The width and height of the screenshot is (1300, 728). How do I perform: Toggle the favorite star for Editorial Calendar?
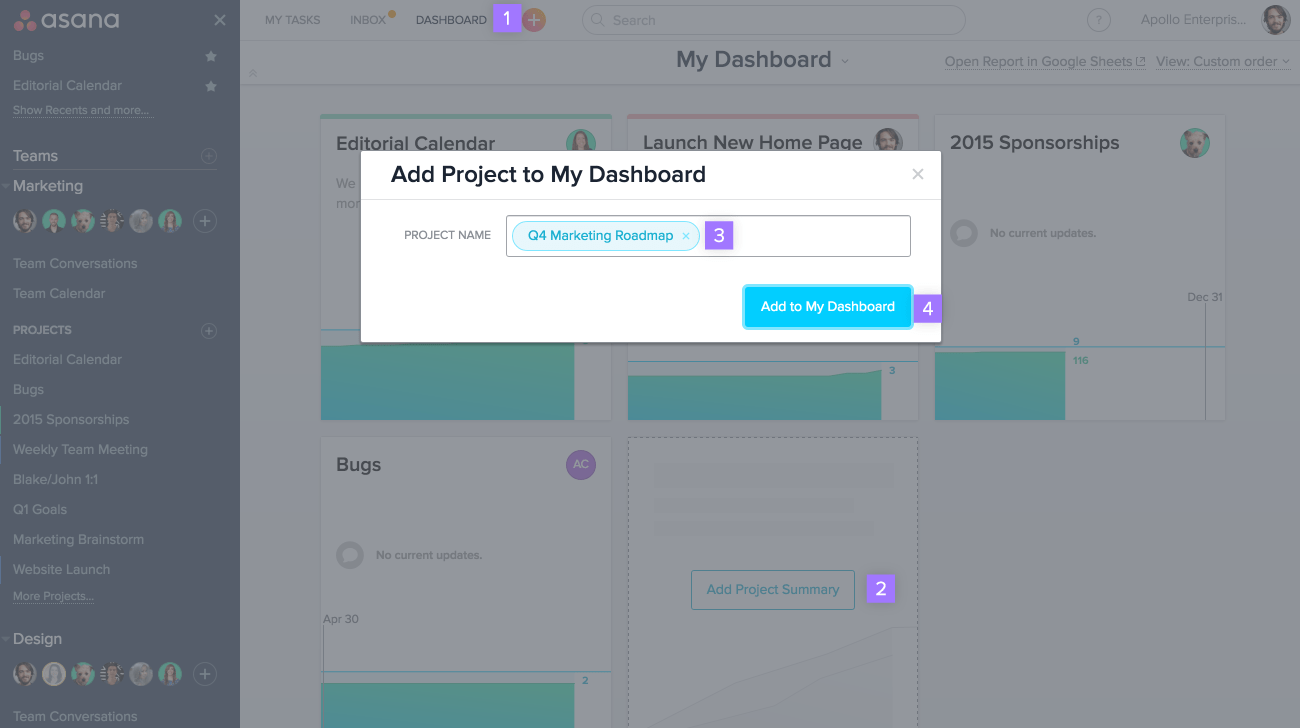pyautogui.click(x=210, y=86)
